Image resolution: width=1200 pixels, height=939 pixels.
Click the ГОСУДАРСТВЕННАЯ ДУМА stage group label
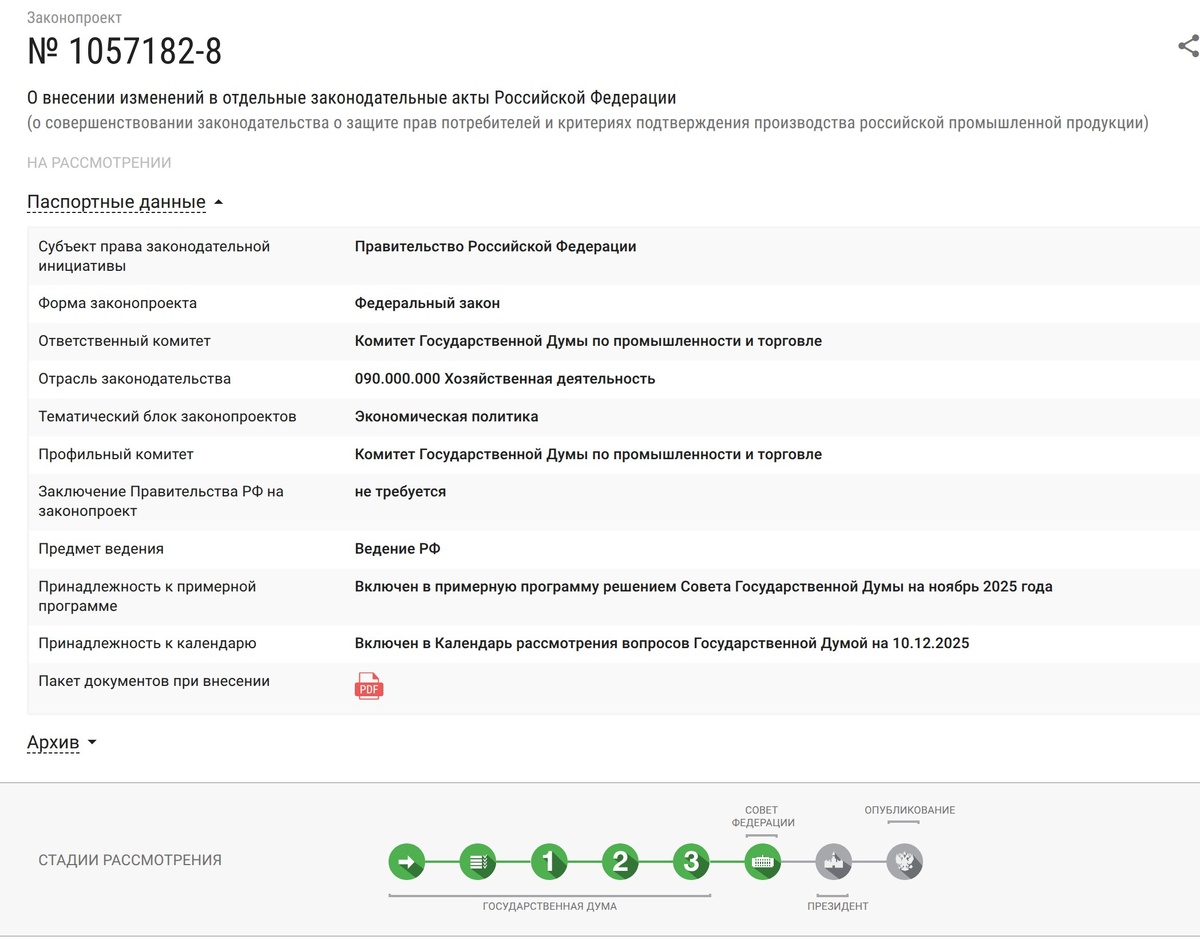coord(549,906)
